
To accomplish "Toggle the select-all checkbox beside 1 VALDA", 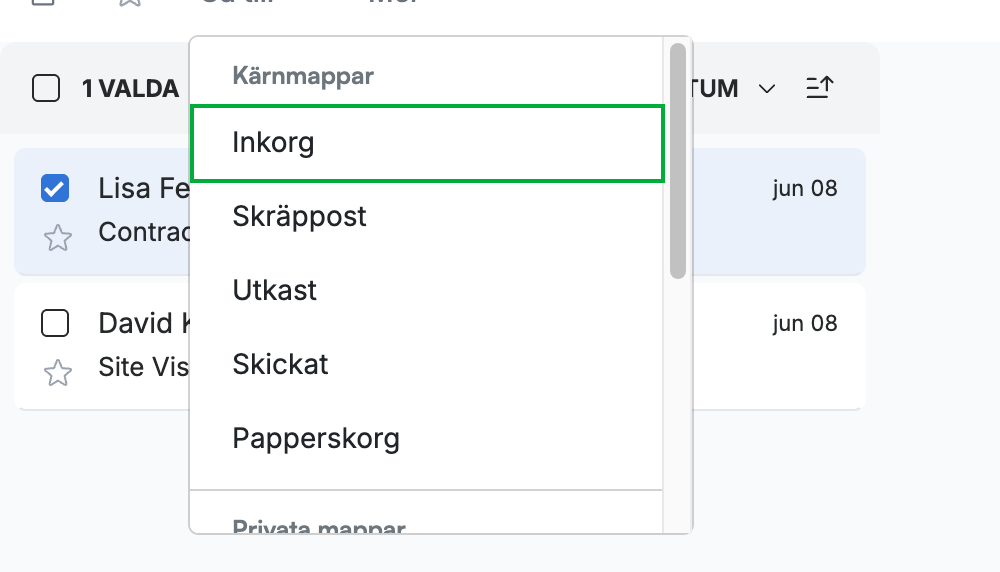I will click(46, 88).
